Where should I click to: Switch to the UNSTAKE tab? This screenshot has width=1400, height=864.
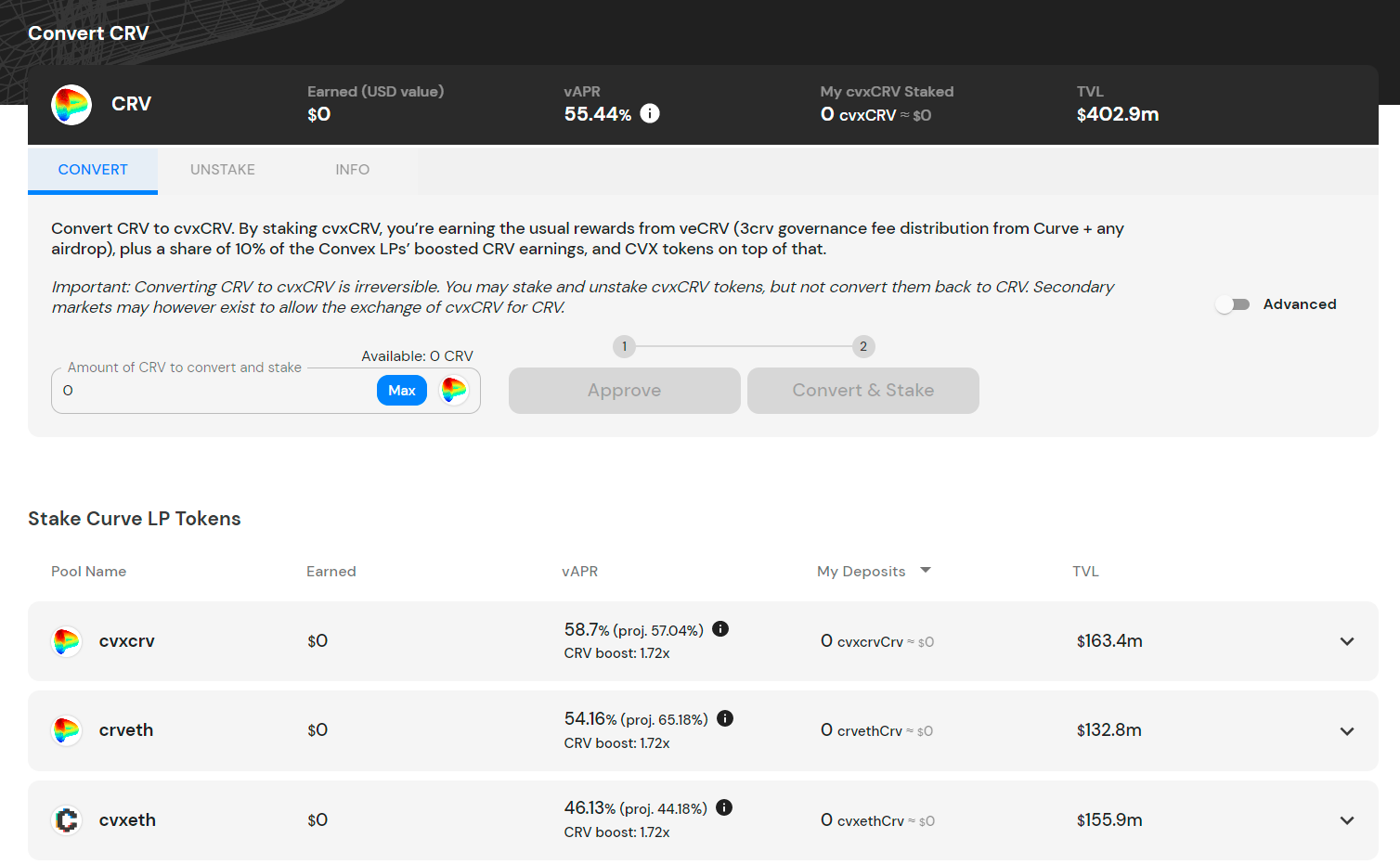(223, 170)
